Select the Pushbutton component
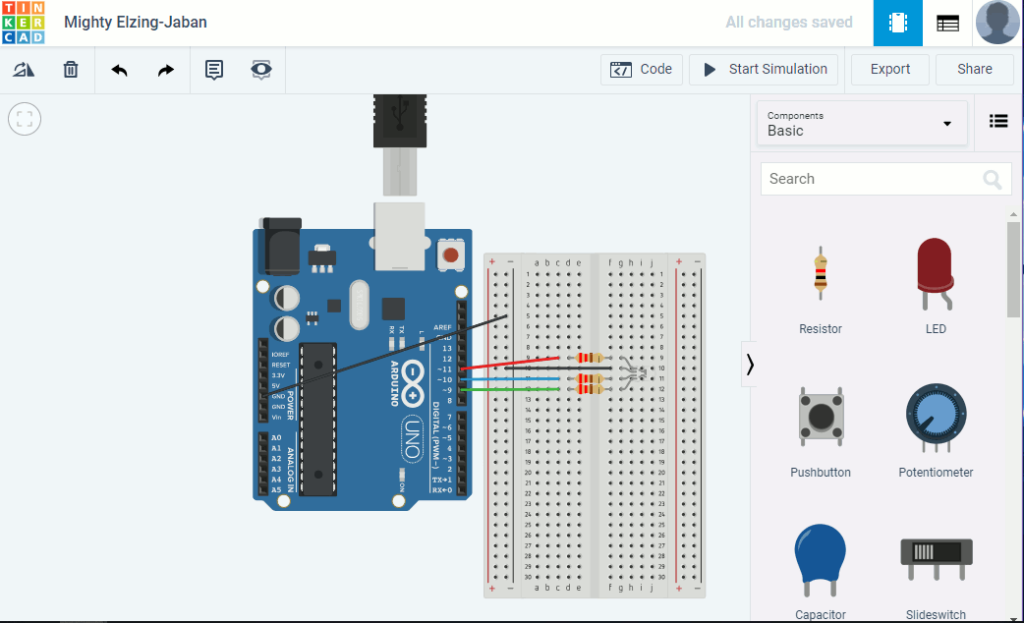1024x623 pixels. coord(820,431)
